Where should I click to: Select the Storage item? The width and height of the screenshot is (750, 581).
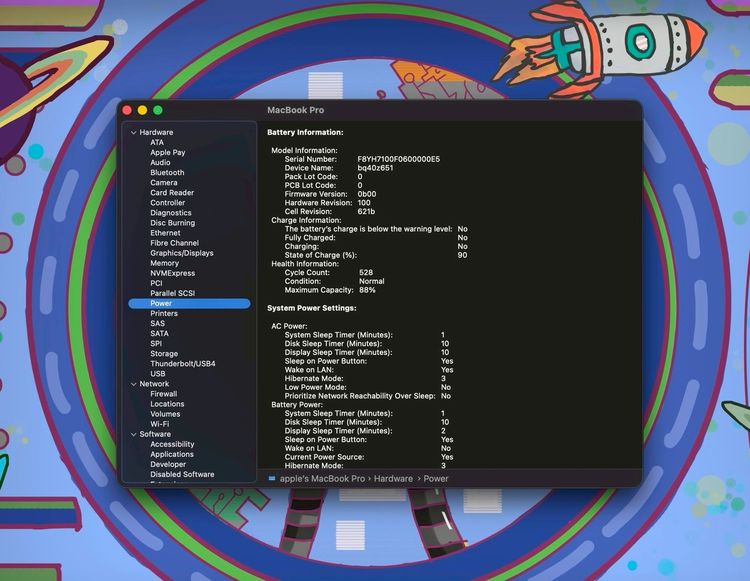tap(164, 354)
